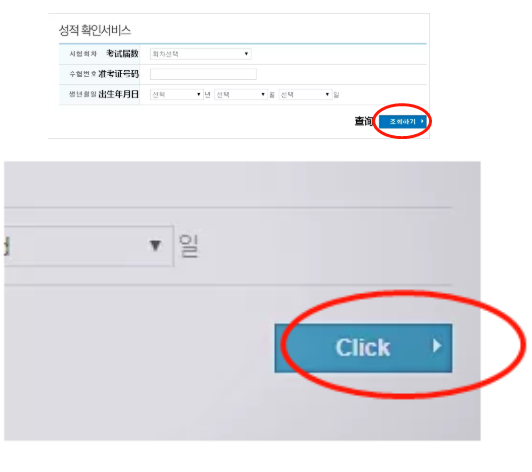532x472 pixels.
Task: Click the arrow on the birth year dropdown
Action: [199, 94]
